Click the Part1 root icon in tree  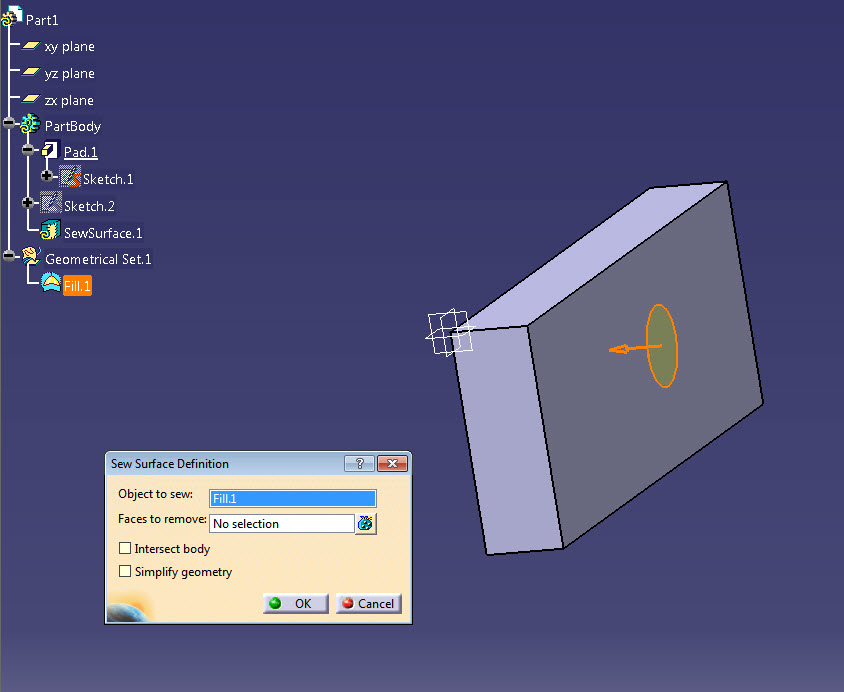pyautogui.click(x=12, y=16)
